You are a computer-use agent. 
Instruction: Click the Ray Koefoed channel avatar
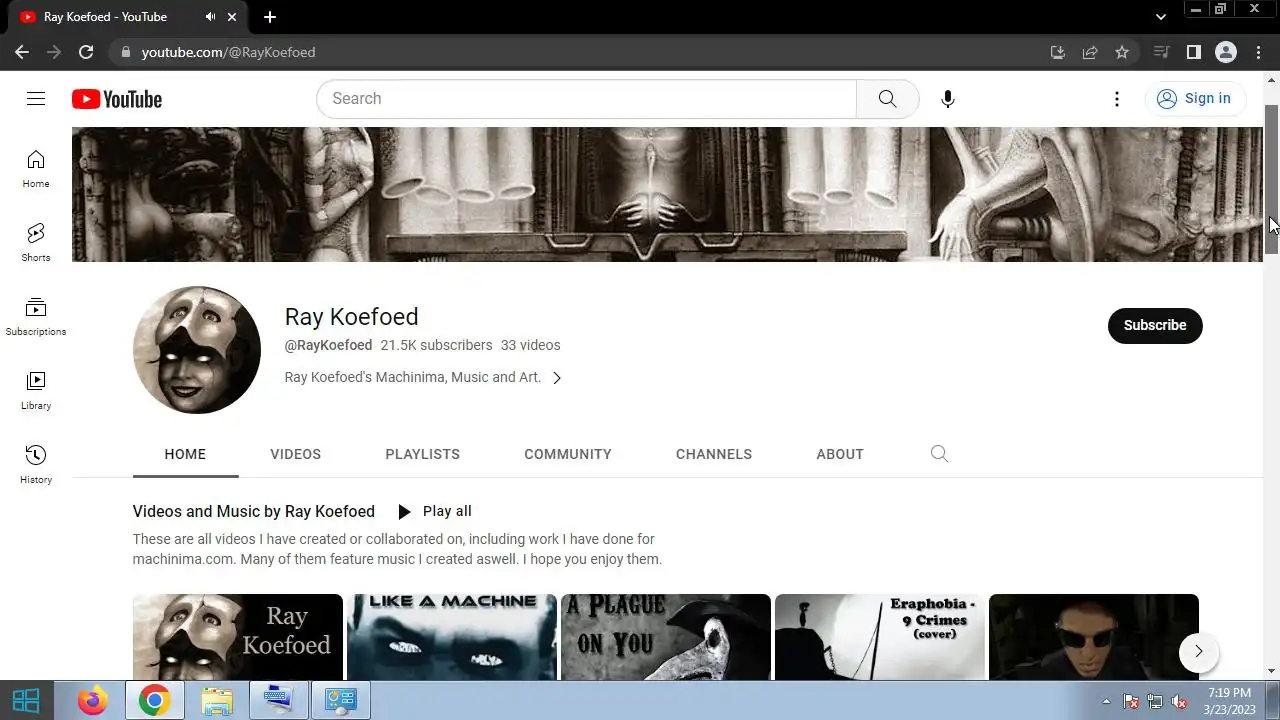197,350
